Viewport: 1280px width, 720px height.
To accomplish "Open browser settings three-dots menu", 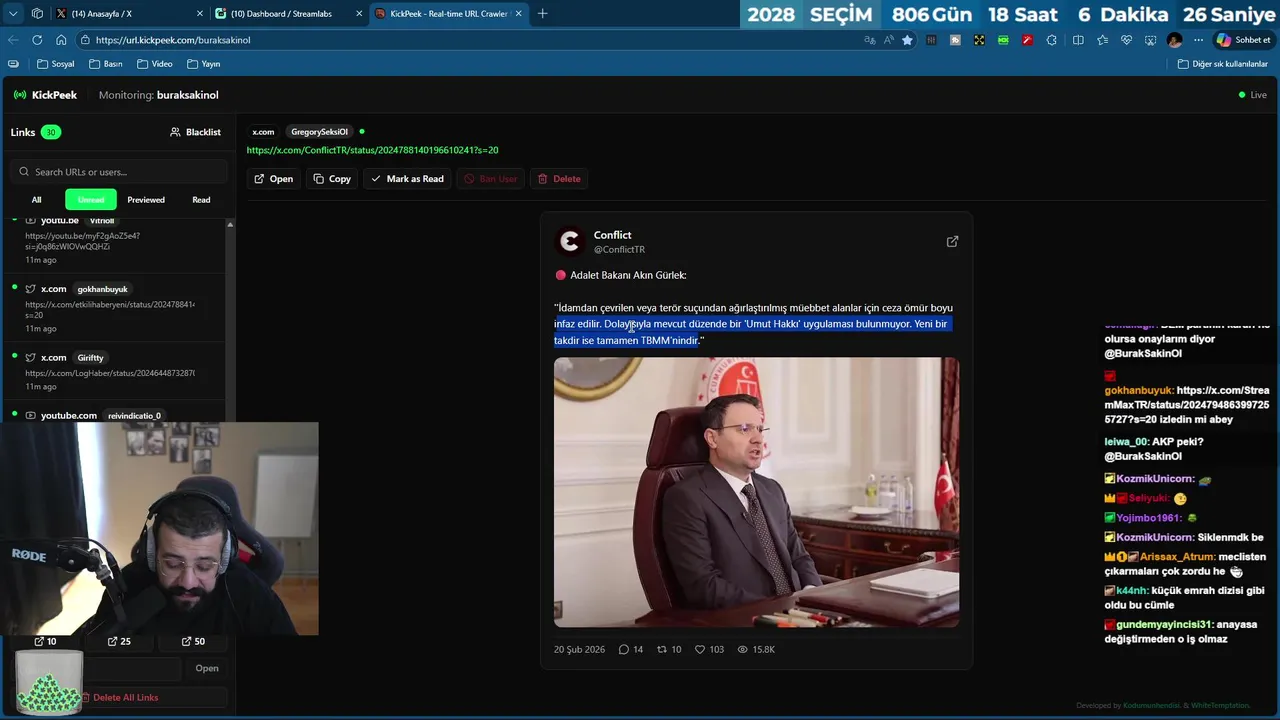I will 1198,40.
